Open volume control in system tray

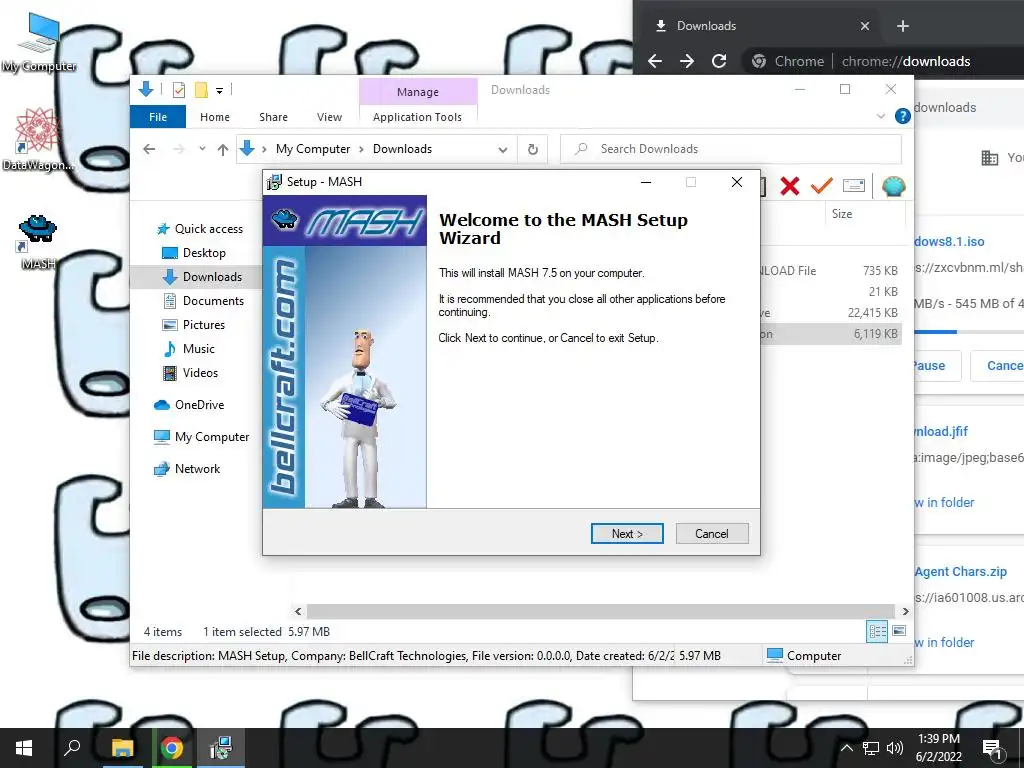pyautogui.click(x=895, y=748)
